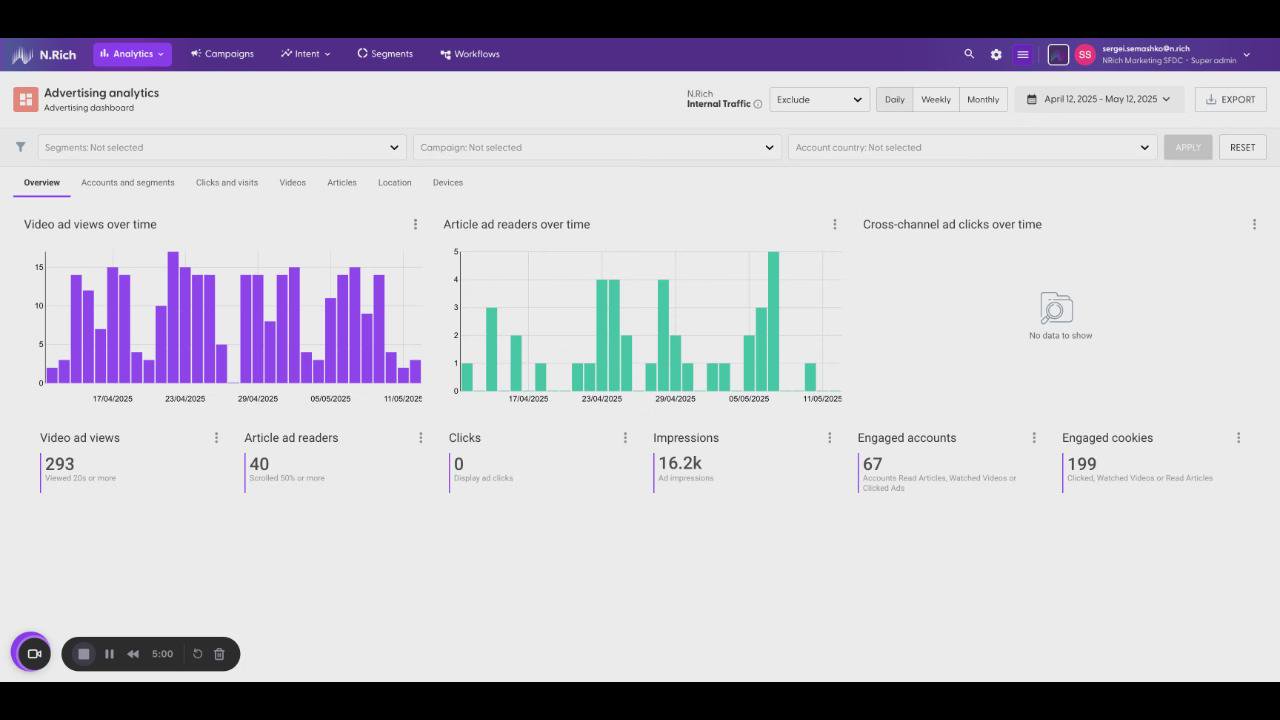Open Cross-channel ad clicks options menu
This screenshot has width=1280, height=720.
click(x=1254, y=224)
